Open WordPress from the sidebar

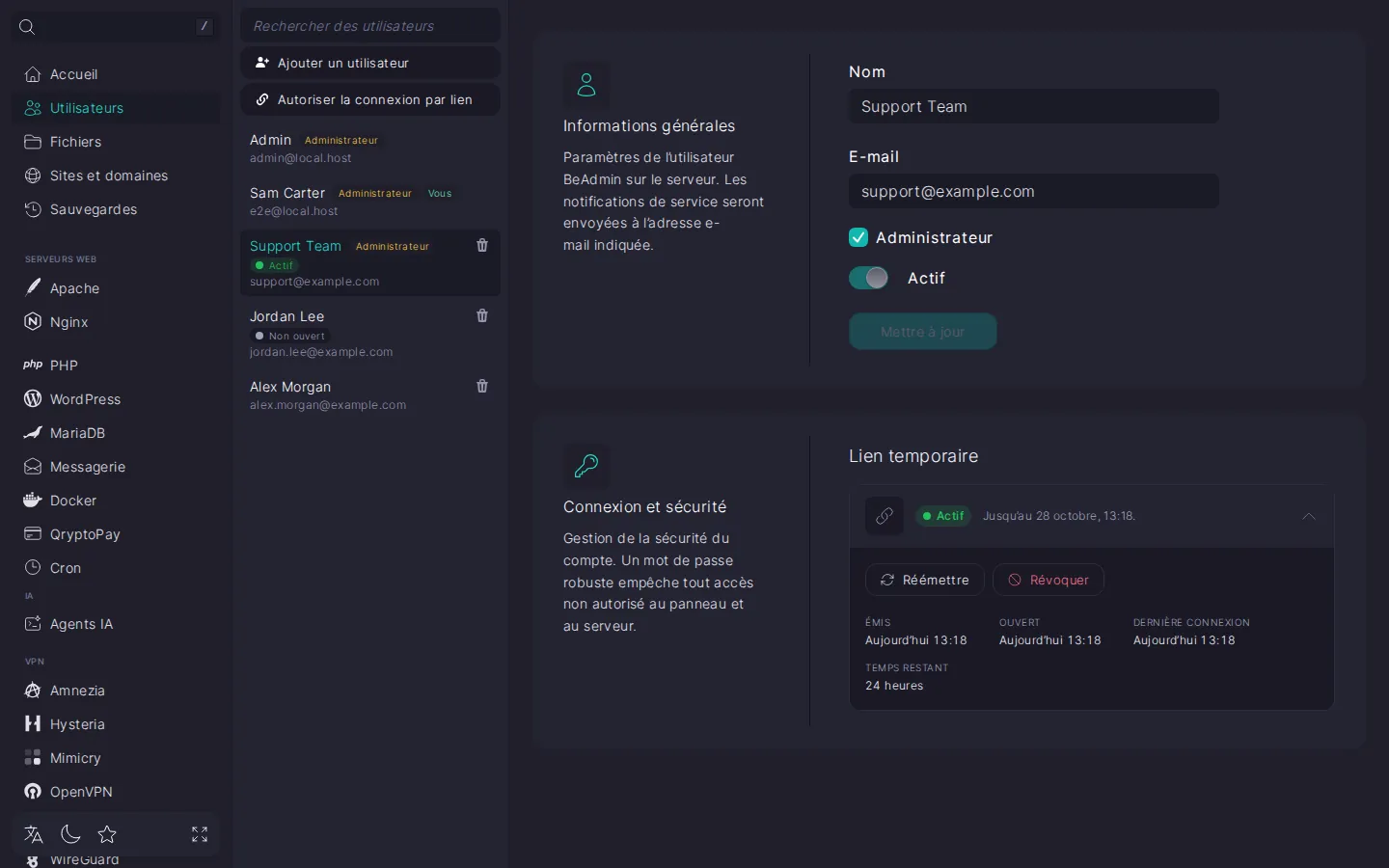116,399
